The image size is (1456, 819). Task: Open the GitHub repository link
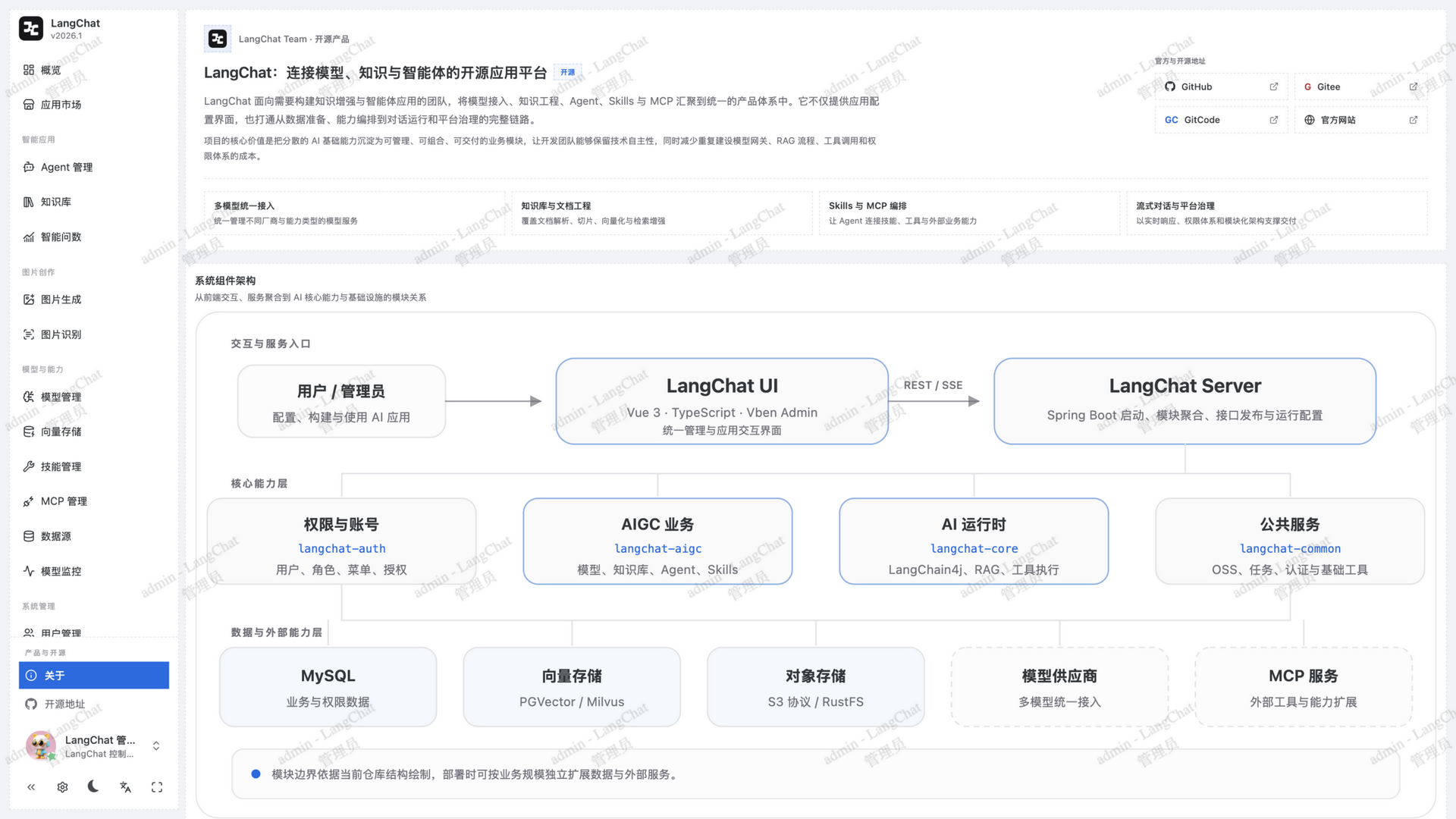click(1221, 86)
